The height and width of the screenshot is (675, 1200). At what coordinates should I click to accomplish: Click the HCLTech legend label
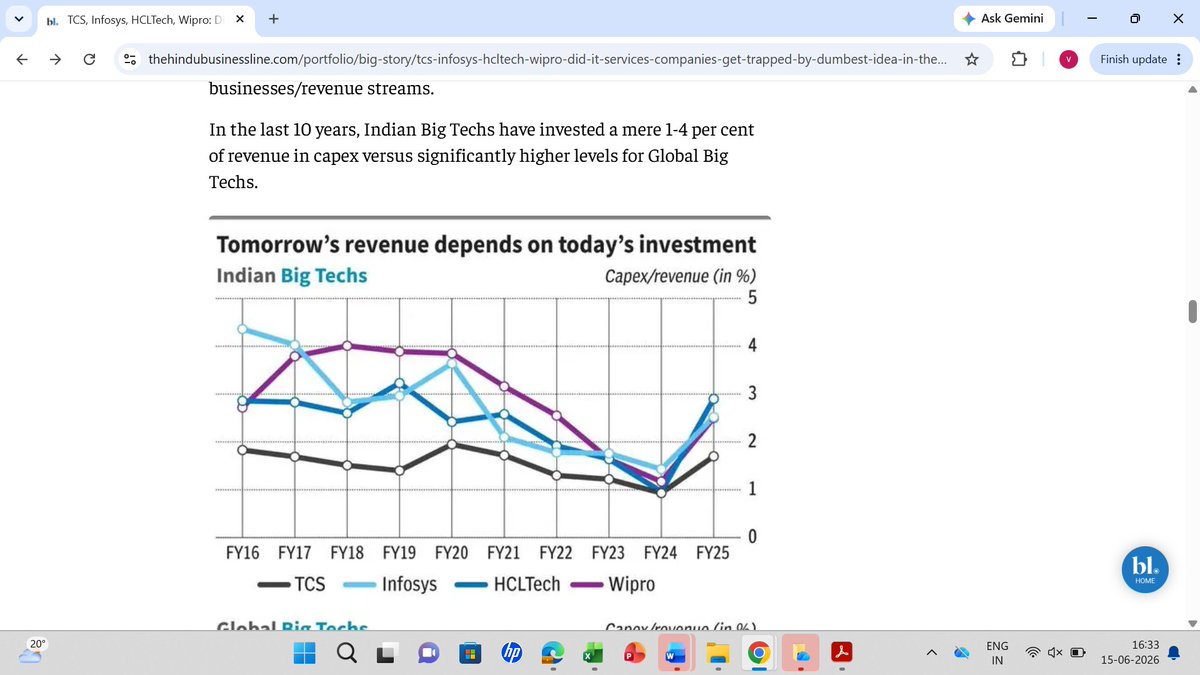[x=529, y=584]
